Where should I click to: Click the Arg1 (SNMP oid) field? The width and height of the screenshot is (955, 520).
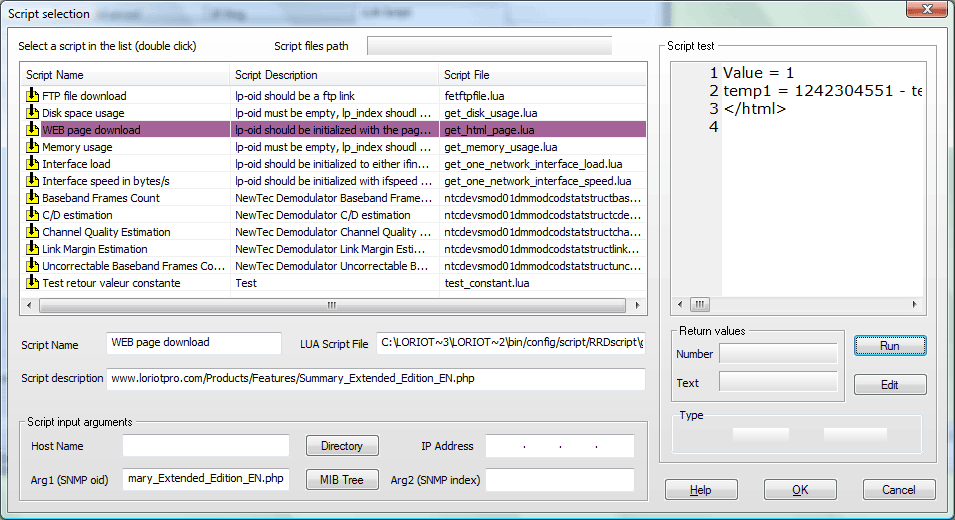[x=206, y=479]
